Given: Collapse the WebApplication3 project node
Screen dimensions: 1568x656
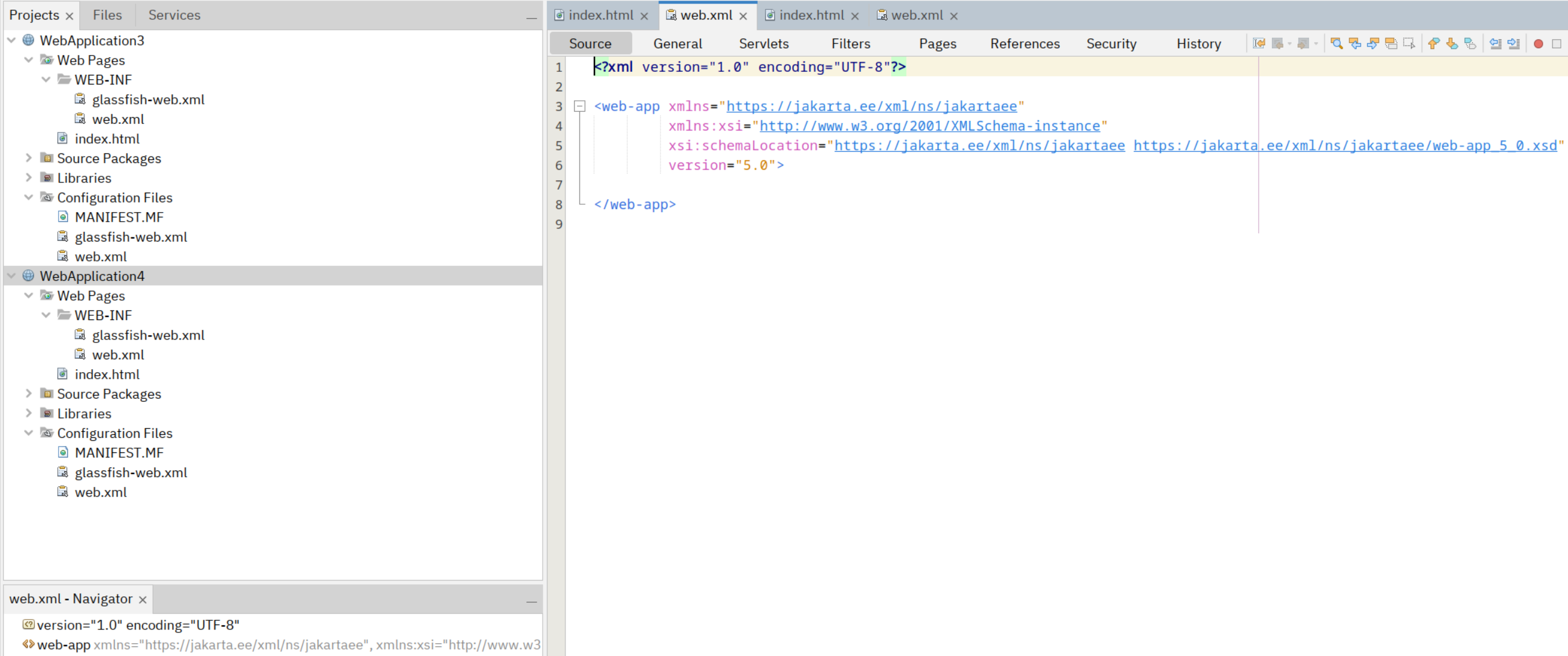Looking at the screenshot, I should pos(11,40).
